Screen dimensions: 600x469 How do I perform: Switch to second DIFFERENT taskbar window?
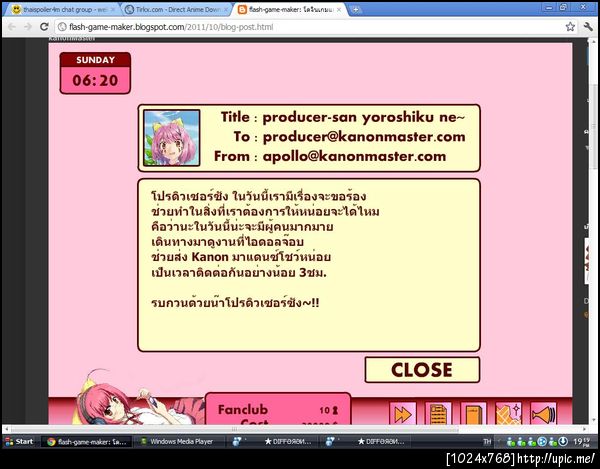point(367,441)
